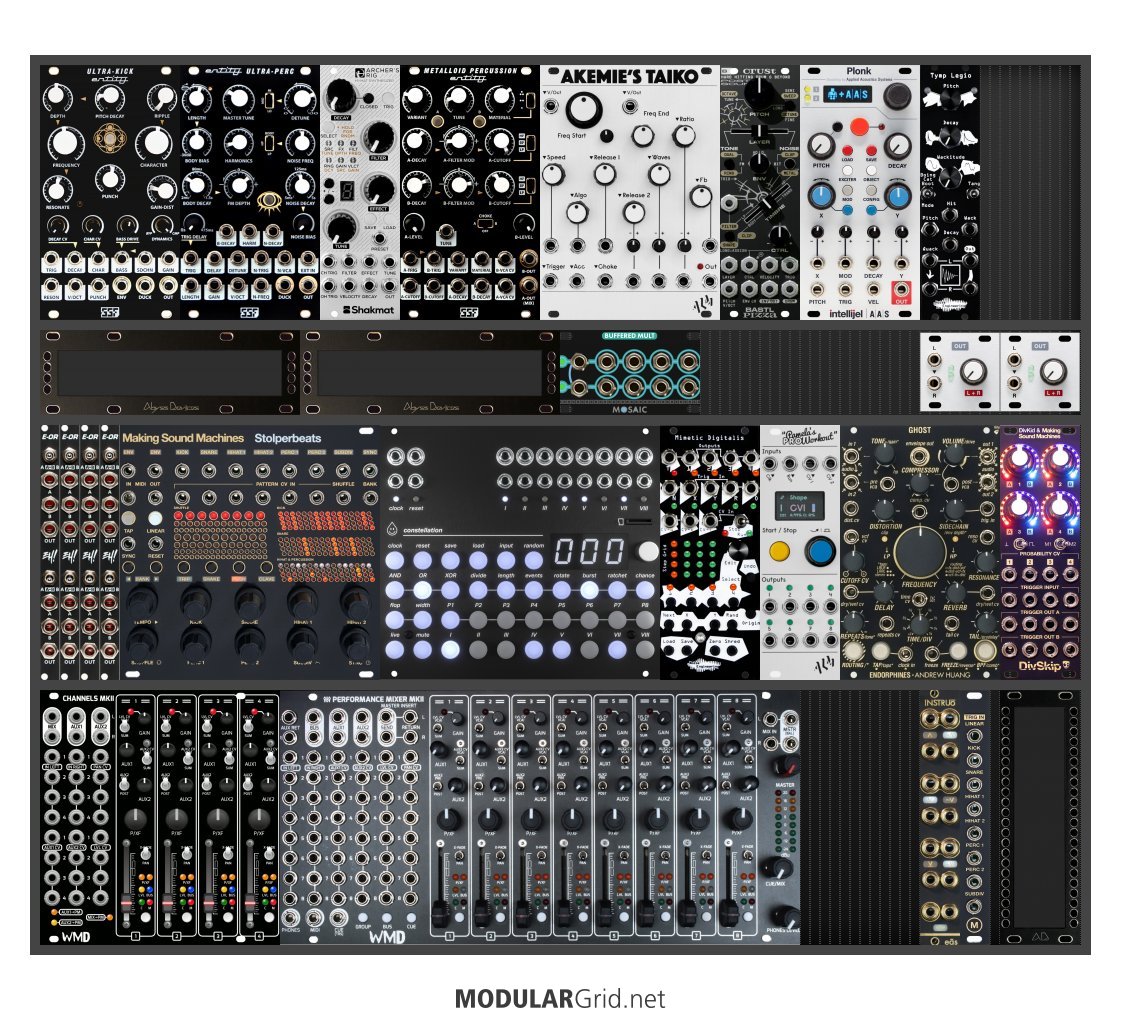Viewport: 1121px width, 1020px height.
Task: Click the Stolperbeats title label
Action: pos(288,438)
